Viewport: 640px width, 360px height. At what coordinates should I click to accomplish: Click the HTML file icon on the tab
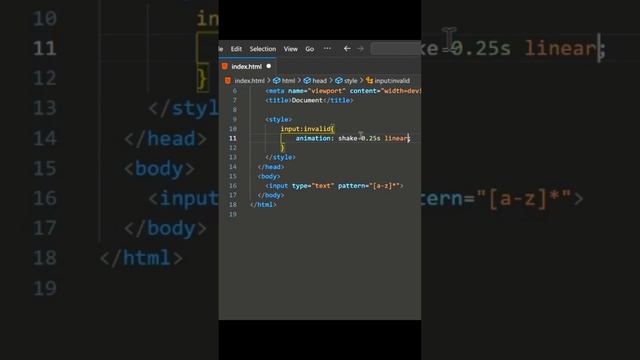pyautogui.click(x=224, y=66)
